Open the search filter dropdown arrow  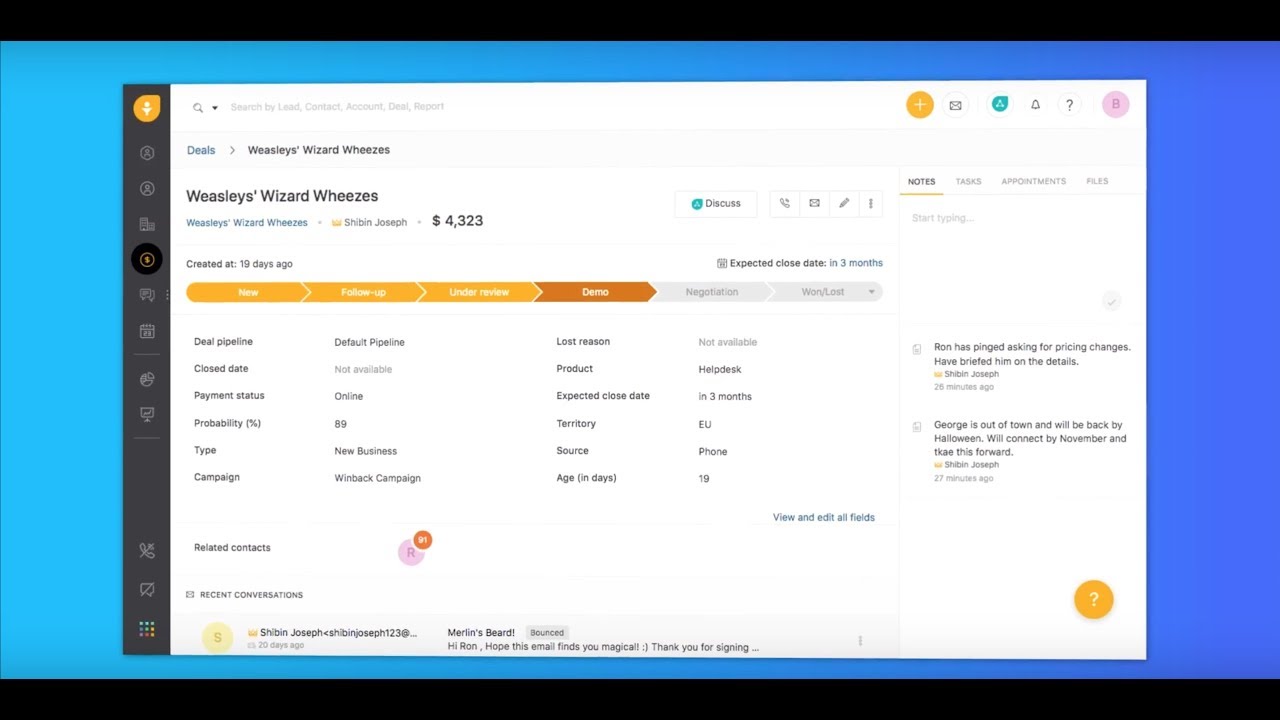click(214, 108)
